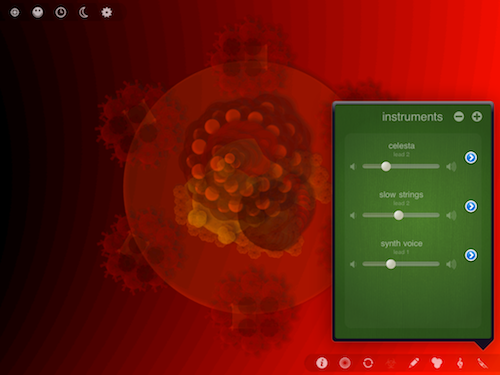Tap low-volume speaker icon for synth voice
Screen dimensions: 500x375
click(353, 264)
